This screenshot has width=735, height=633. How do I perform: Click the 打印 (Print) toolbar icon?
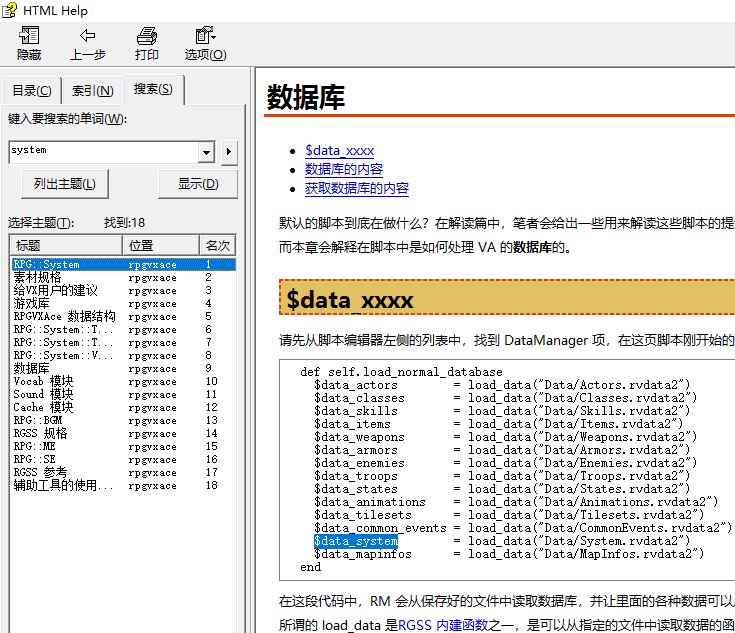click(147, 44)
